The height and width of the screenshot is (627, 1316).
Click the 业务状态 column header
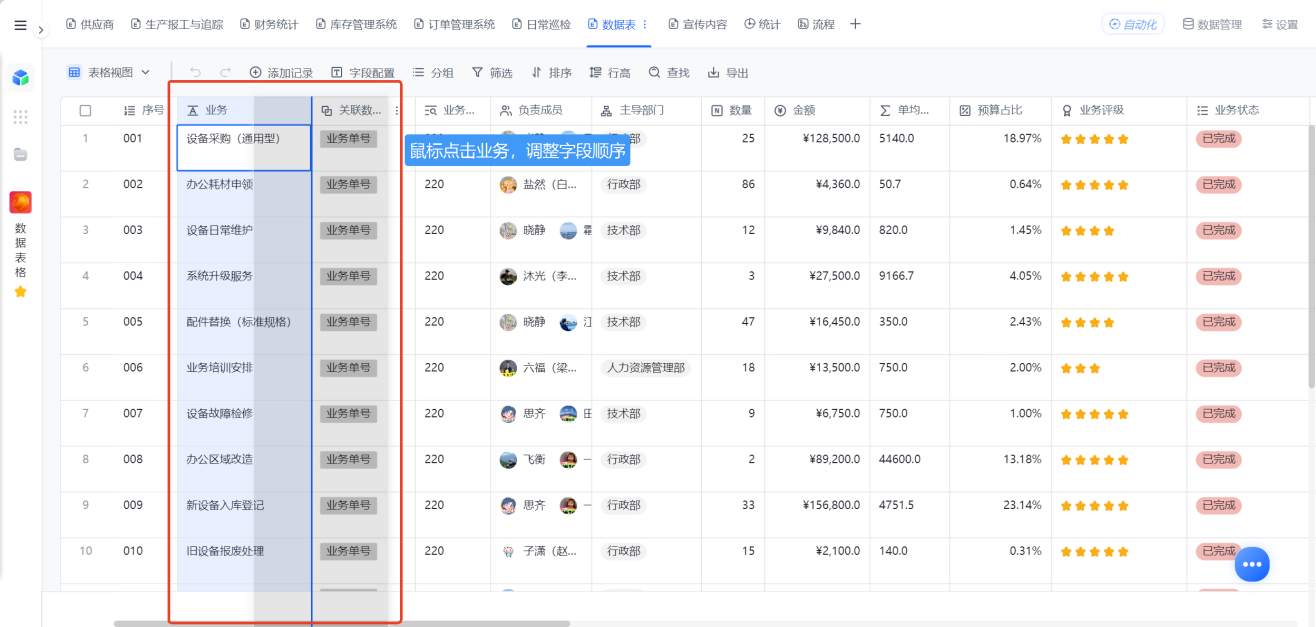1247,110
